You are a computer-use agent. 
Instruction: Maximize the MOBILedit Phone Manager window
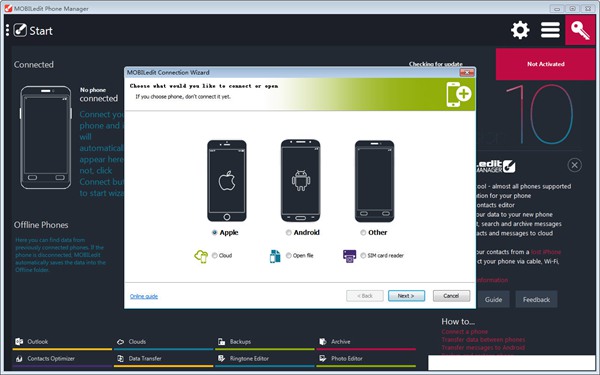coord(572,8)
